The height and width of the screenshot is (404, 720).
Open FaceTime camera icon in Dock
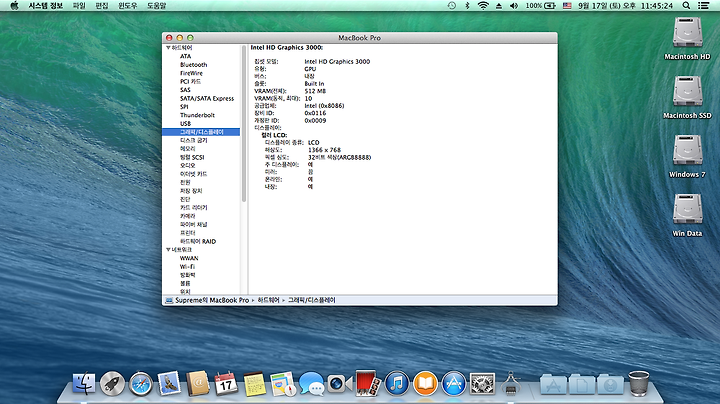[x=340, y=384]
